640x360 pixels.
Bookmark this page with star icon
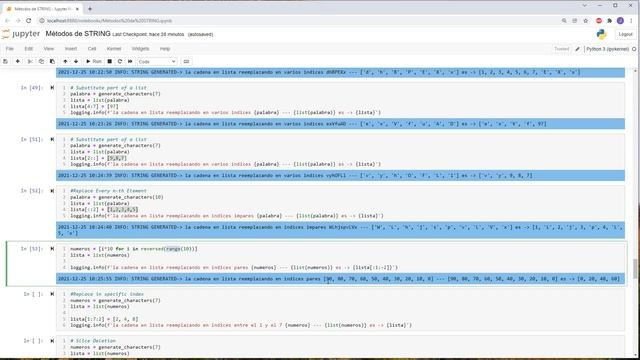(x=586, y=20)
